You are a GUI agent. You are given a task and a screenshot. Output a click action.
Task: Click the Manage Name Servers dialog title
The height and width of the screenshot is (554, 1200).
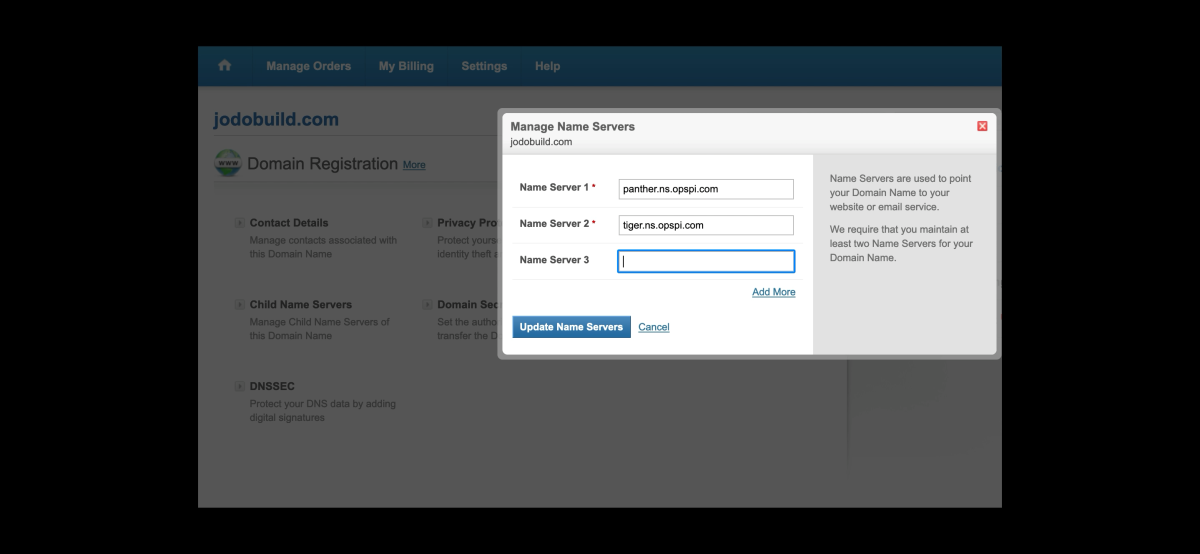click(x=573, y=127)
